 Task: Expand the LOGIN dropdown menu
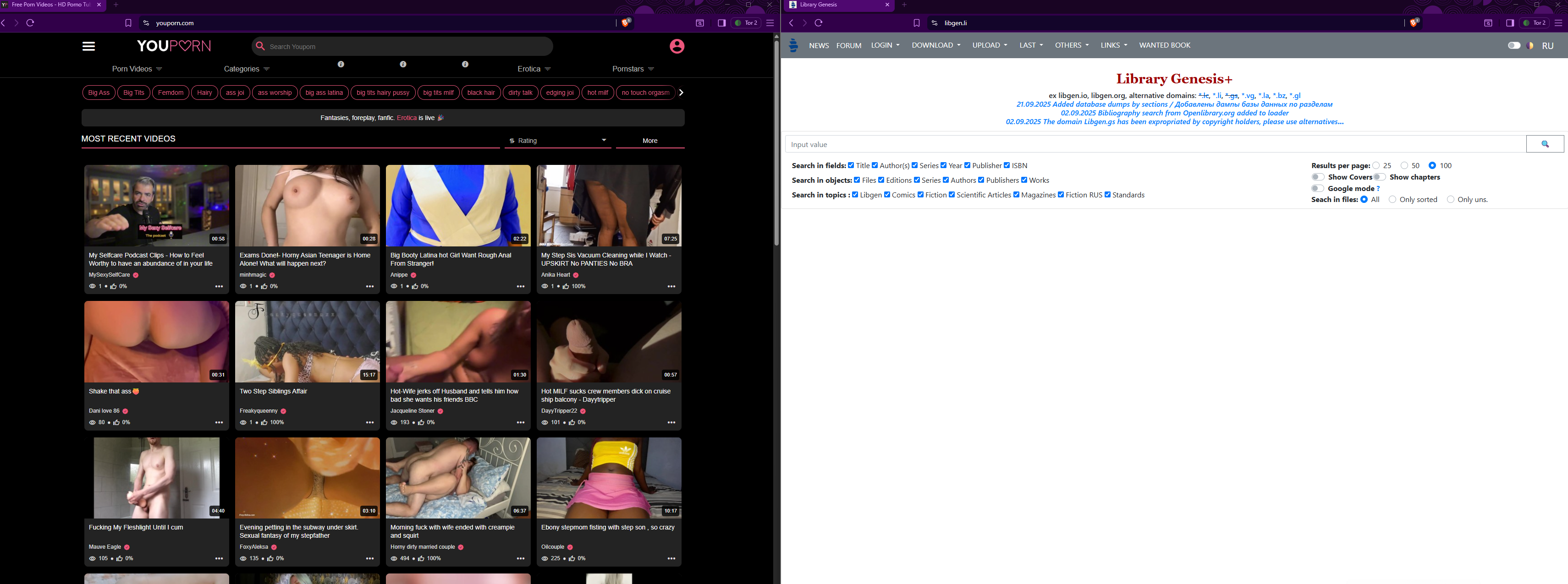(885, 45)
